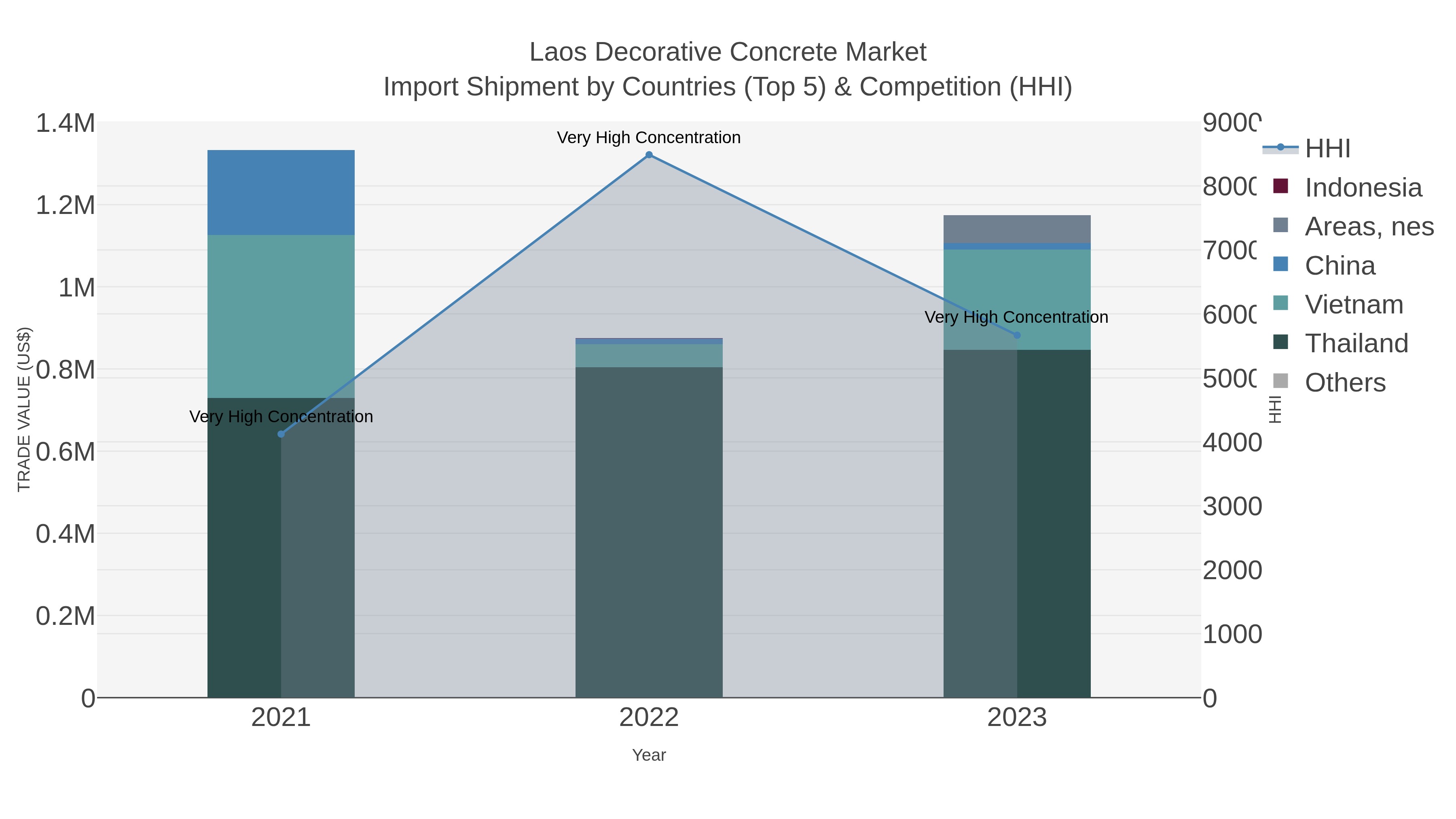Select the 2022 HHI peak data point

point(649,155)
